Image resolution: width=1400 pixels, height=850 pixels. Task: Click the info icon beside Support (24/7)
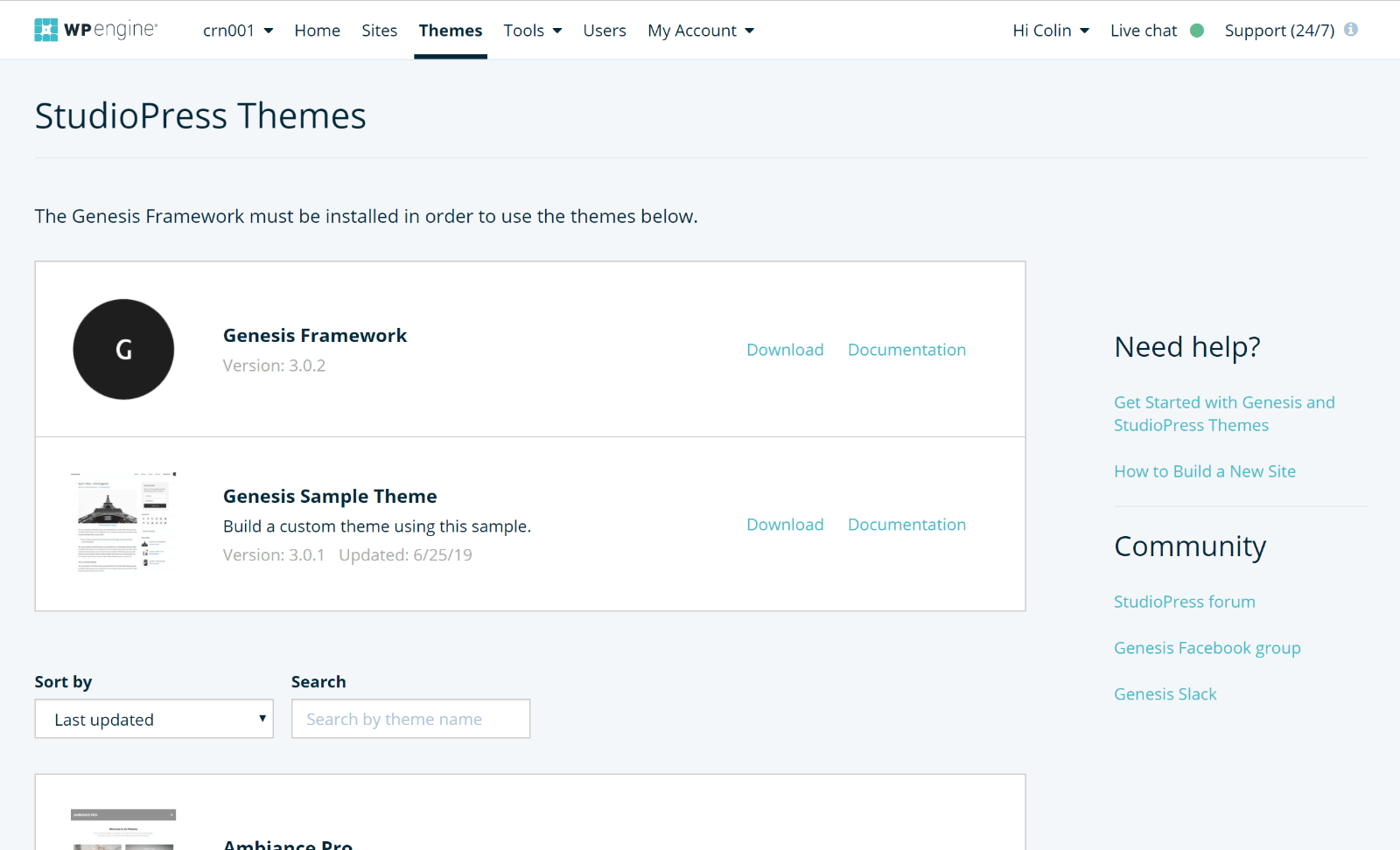point(1350,29)
